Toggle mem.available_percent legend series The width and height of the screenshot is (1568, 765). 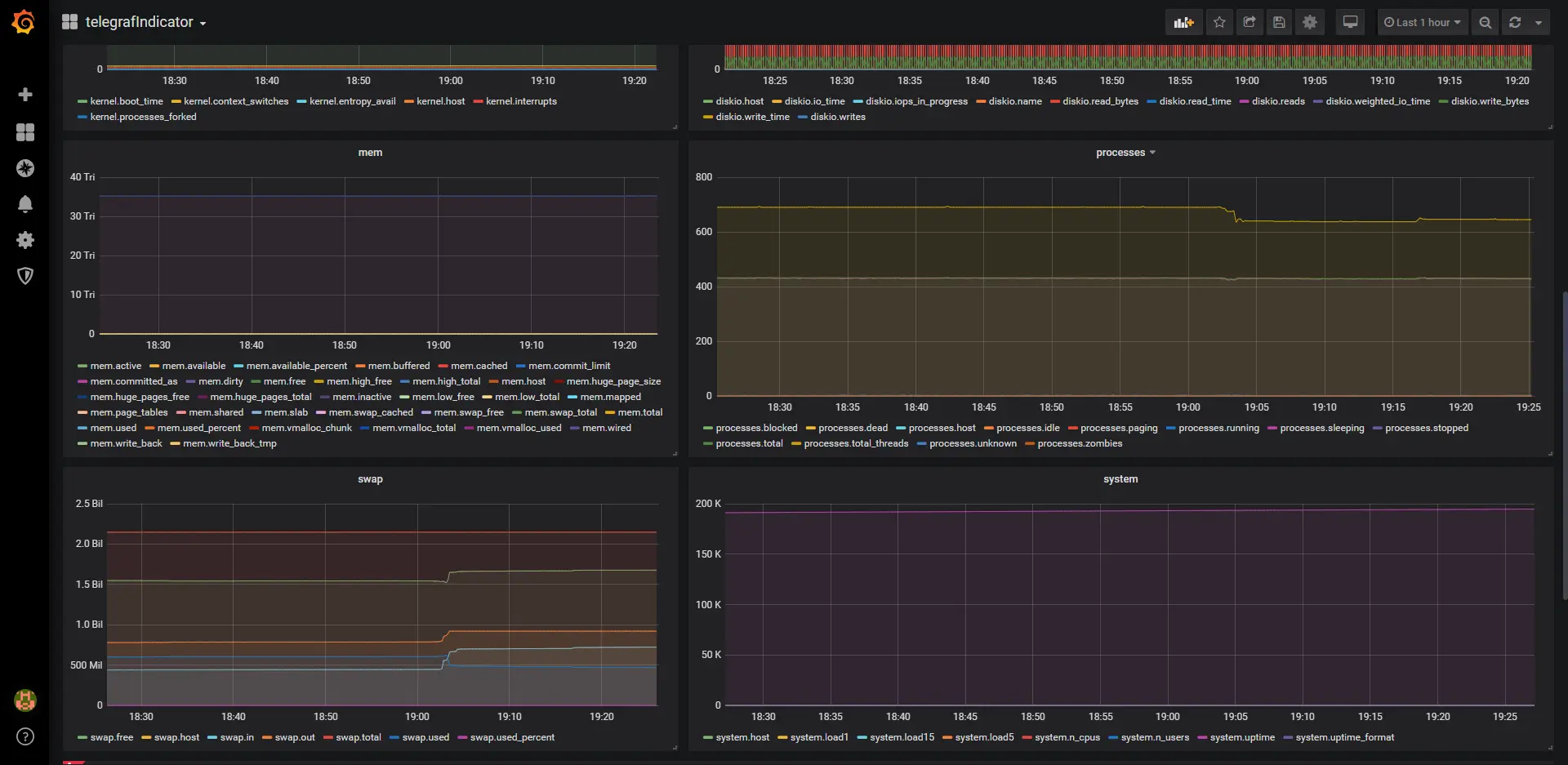tap(296, 366)
